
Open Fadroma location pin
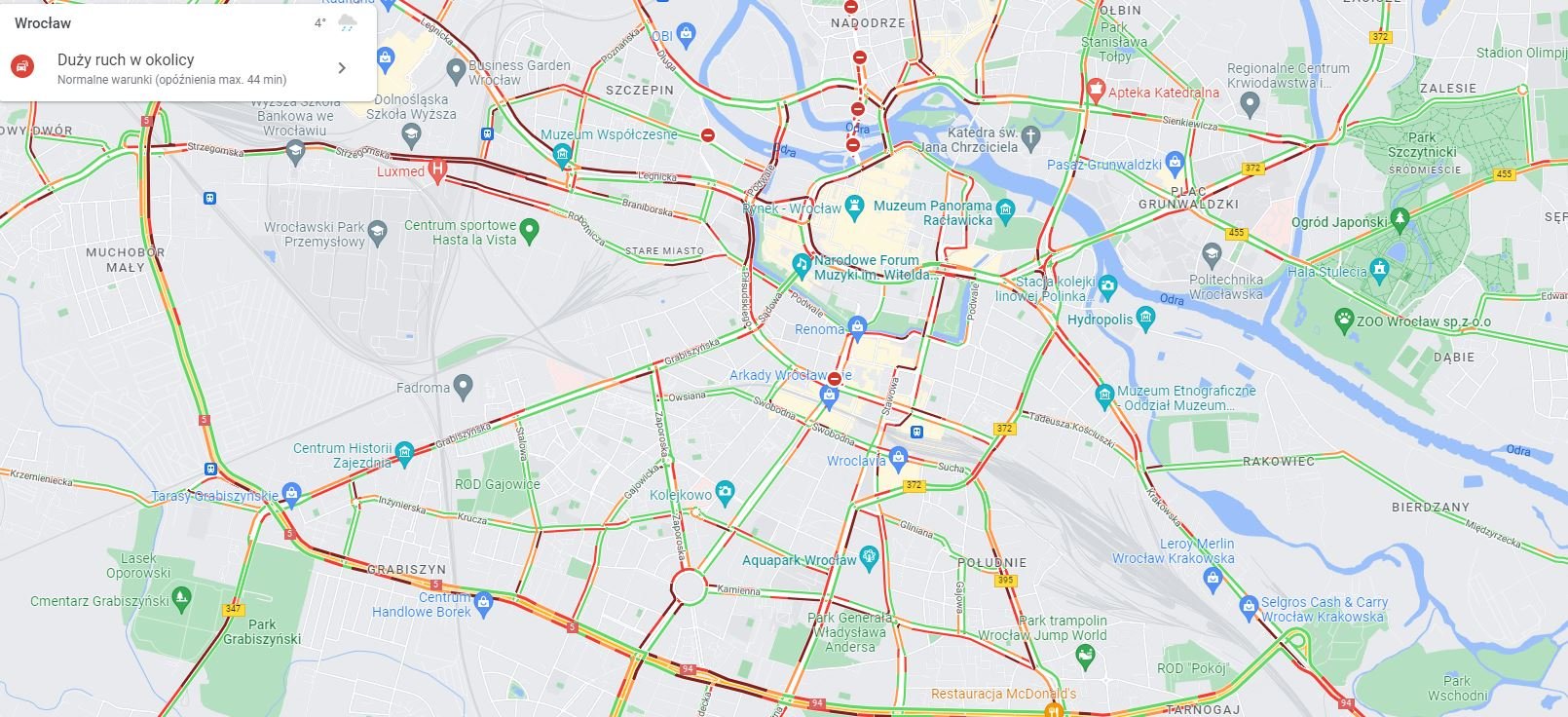click(x=464, y=388)
